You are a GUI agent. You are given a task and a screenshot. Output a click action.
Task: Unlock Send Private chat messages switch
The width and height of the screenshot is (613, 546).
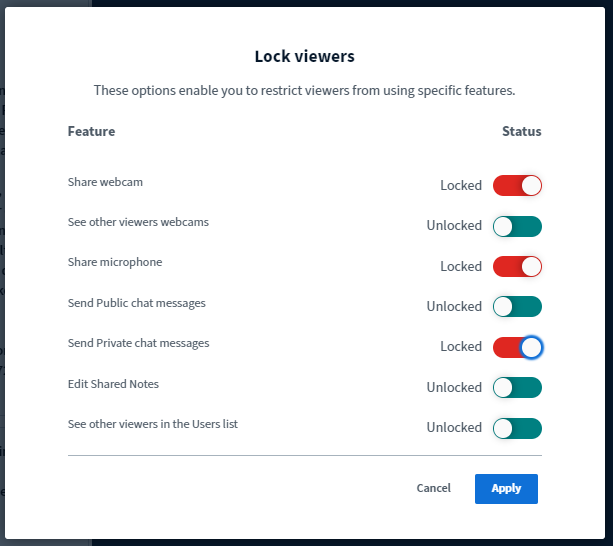click(517, 347)
